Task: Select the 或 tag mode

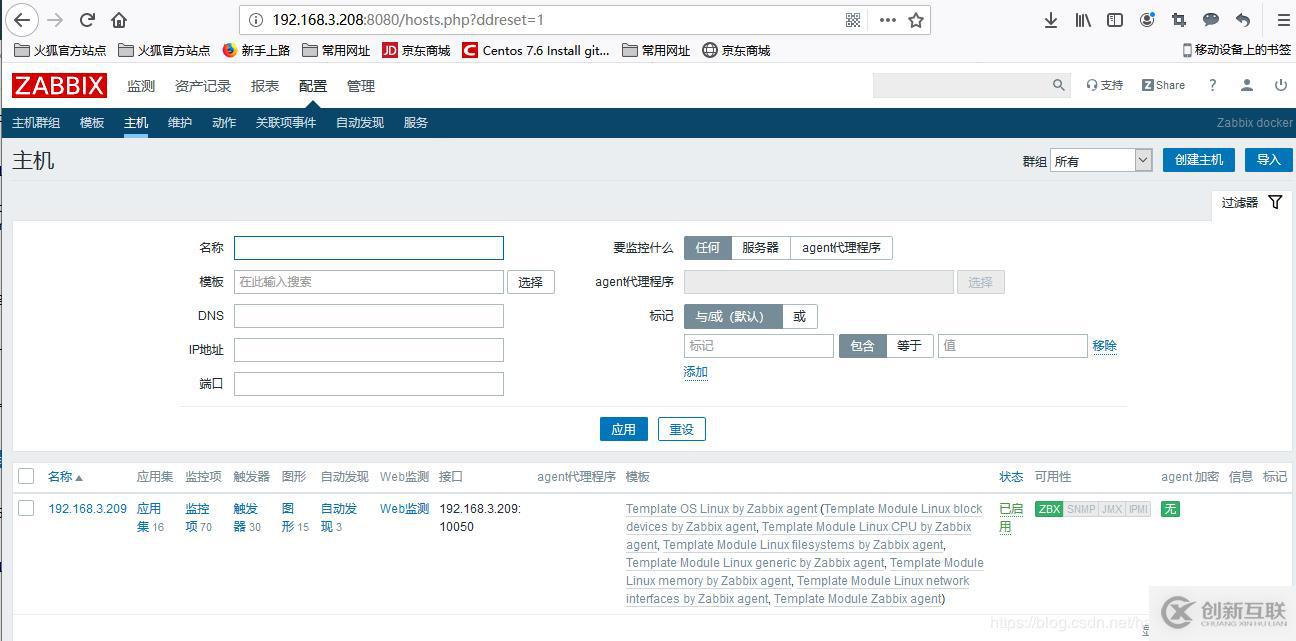Action: tap(800, 317)
